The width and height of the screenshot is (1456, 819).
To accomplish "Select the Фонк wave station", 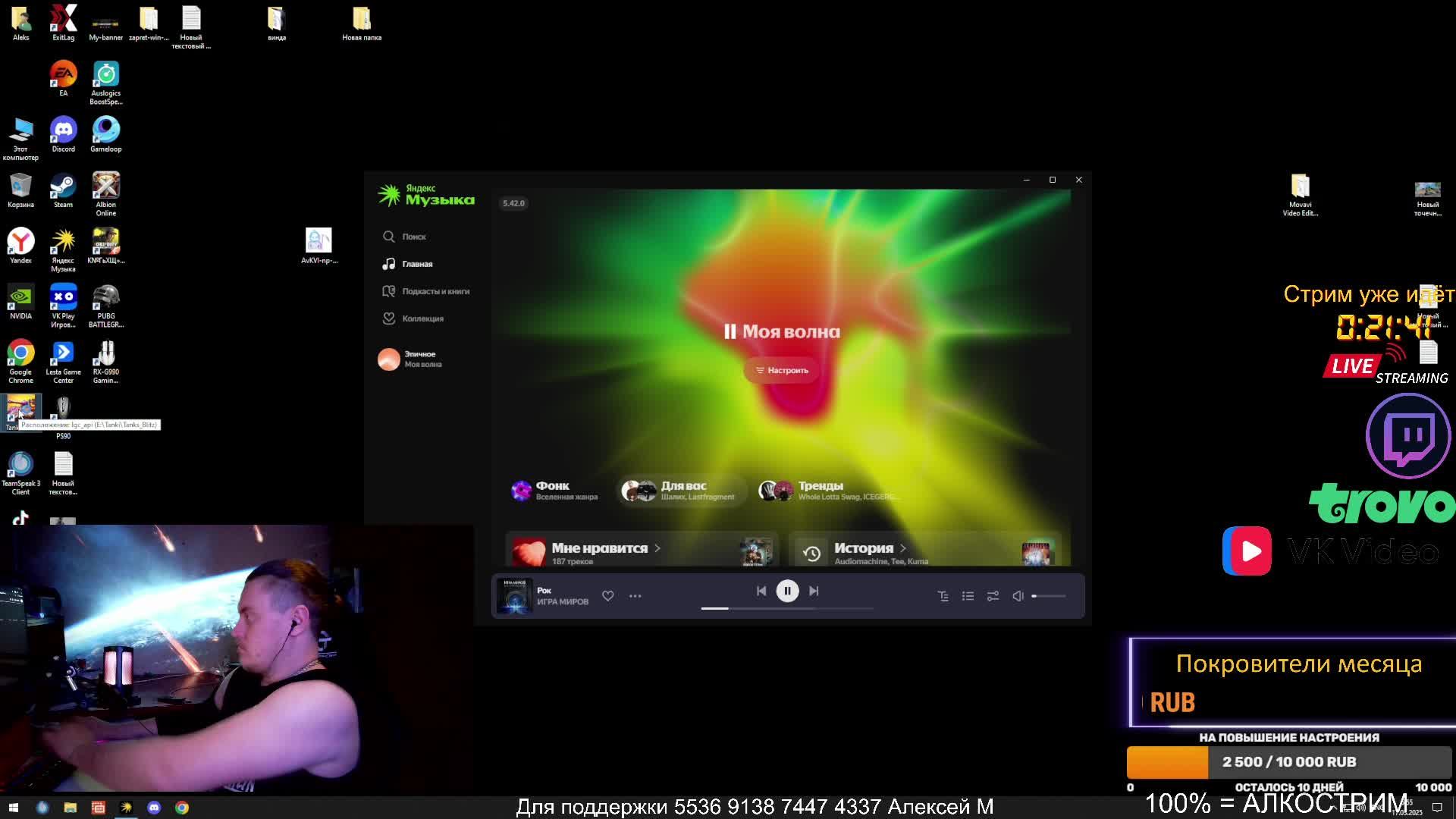I will (554, 491).
